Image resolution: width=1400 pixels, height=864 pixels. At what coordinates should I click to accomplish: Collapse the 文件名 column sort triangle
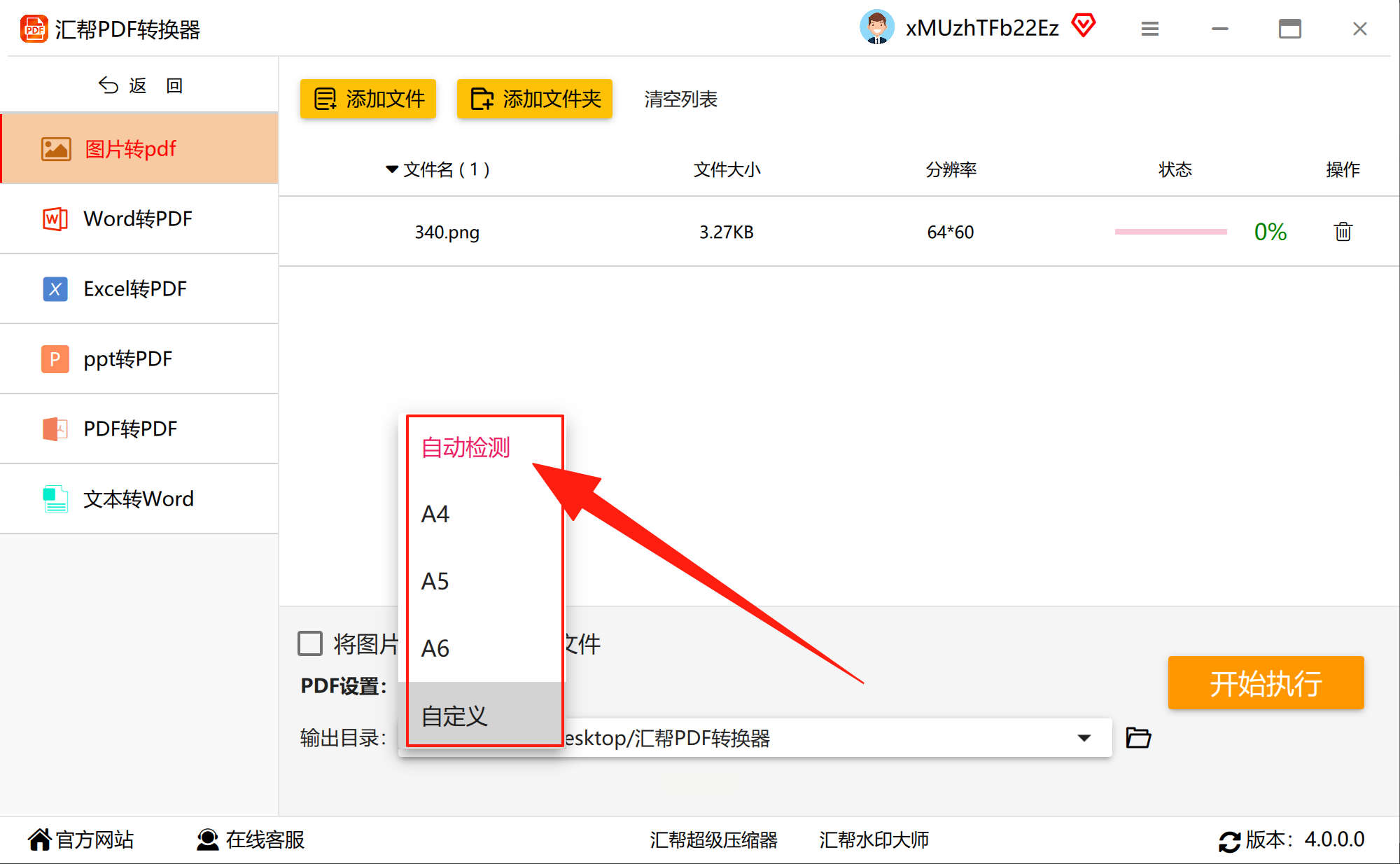coord(392,169)
